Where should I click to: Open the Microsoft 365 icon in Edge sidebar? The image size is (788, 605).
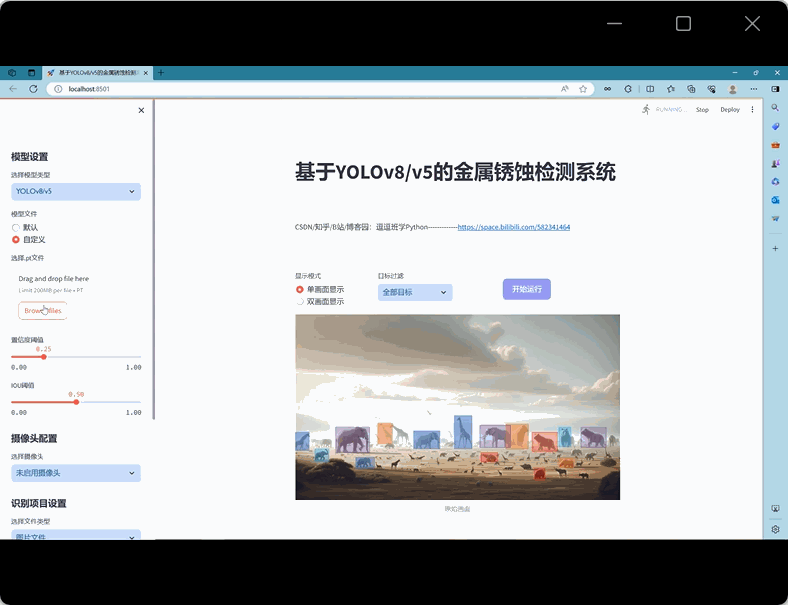coord(775,181)
